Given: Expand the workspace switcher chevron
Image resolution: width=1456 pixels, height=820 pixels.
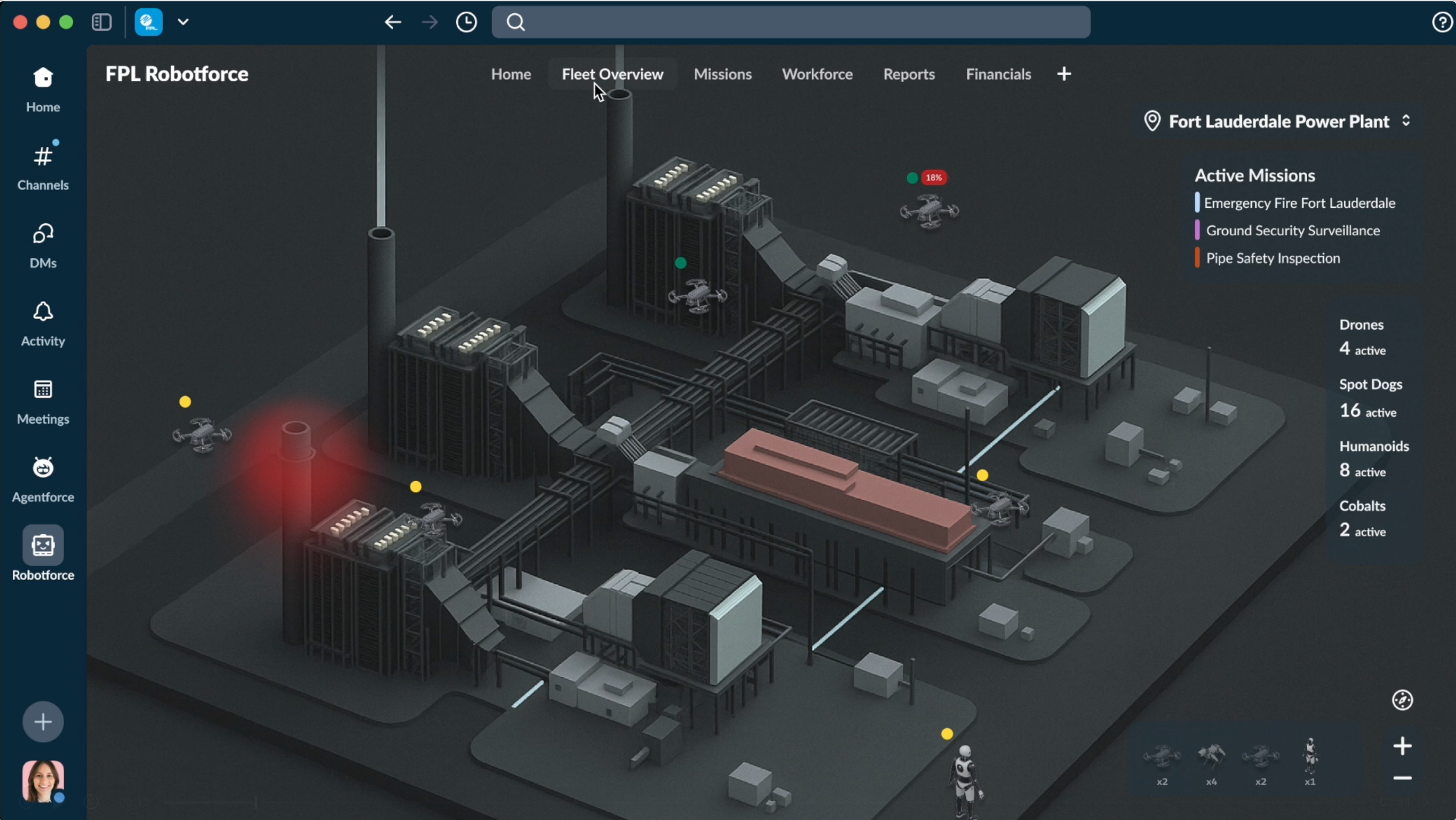Looking at the screenshot, I should point(183,22).
